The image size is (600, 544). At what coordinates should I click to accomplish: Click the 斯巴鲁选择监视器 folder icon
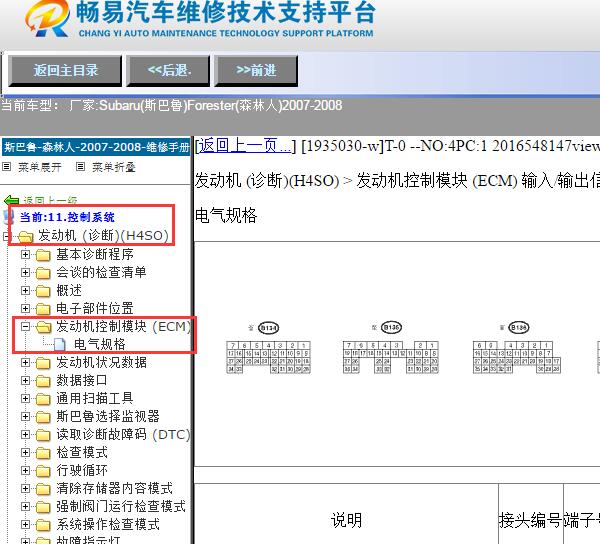click(43, 417)
